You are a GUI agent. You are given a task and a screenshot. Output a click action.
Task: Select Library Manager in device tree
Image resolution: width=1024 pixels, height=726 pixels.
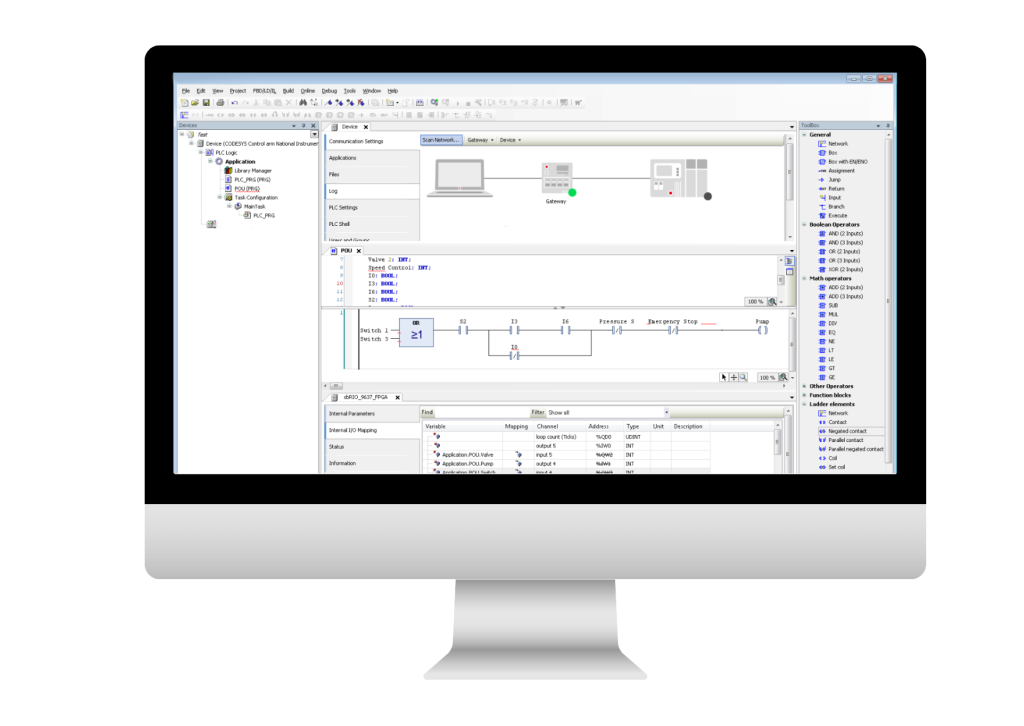248,170
